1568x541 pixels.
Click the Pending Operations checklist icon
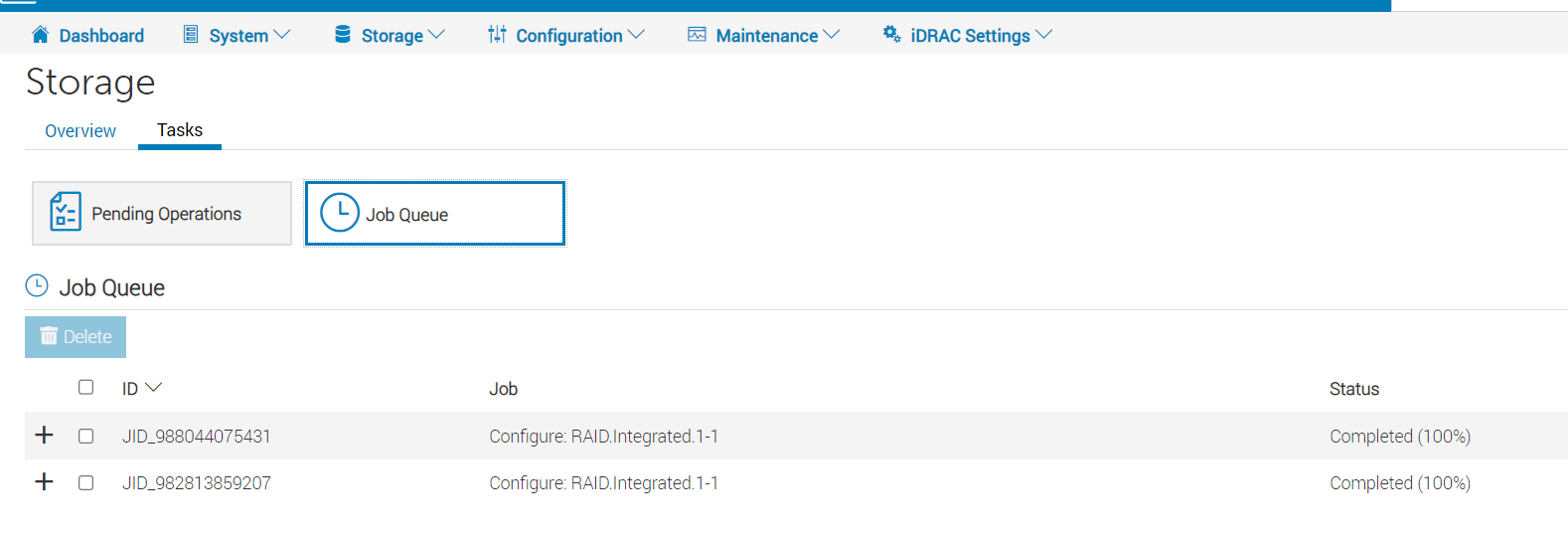click(66, 212)
